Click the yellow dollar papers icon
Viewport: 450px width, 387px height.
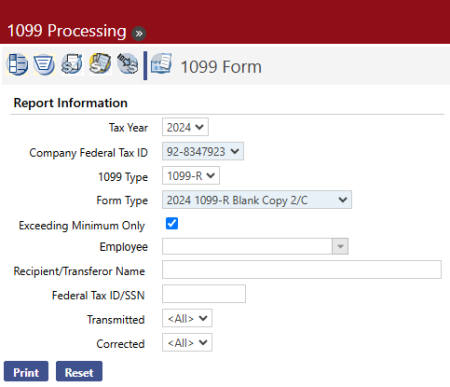coord(100,64)
